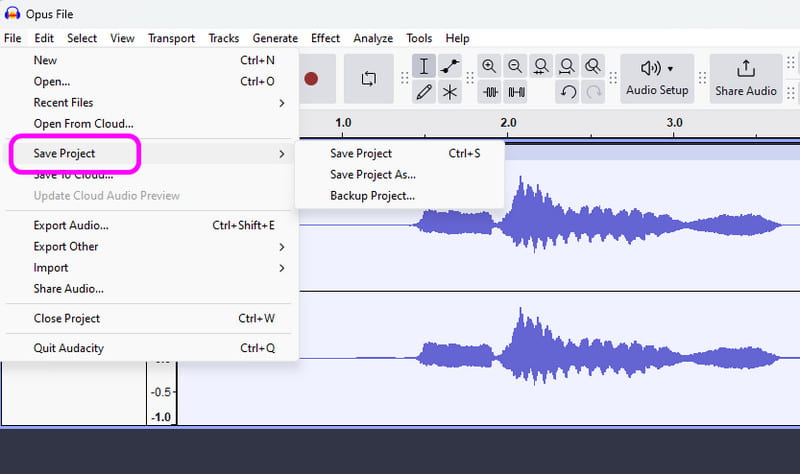Choose New from File menu
800x474 pixels.
click(149, 60)
